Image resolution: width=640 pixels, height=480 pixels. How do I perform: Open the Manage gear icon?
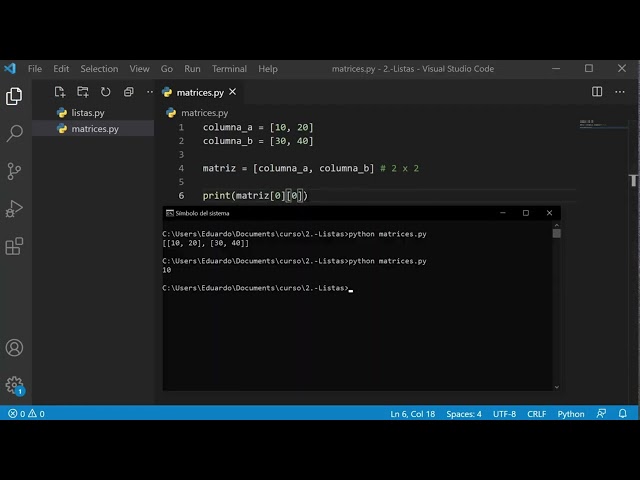point(14,385)
